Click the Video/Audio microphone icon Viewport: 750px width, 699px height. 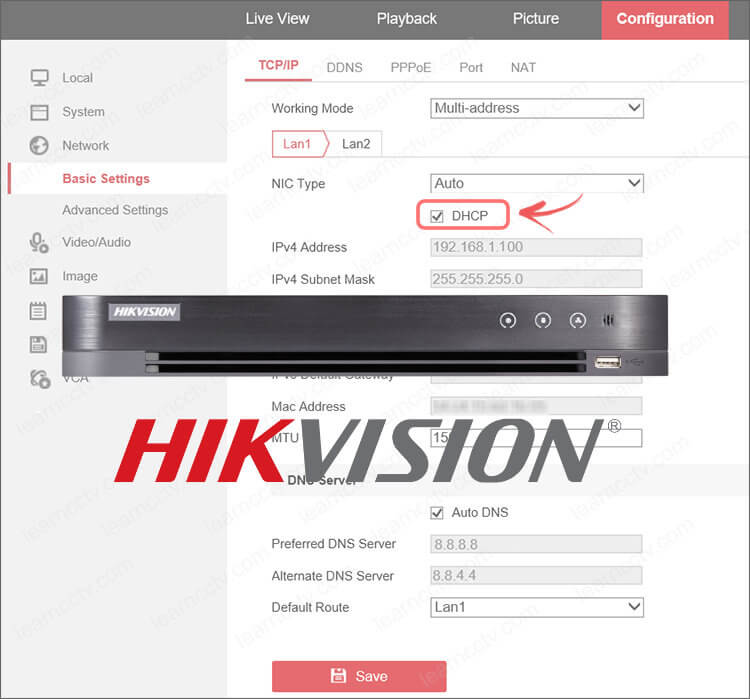coord(39,242)
